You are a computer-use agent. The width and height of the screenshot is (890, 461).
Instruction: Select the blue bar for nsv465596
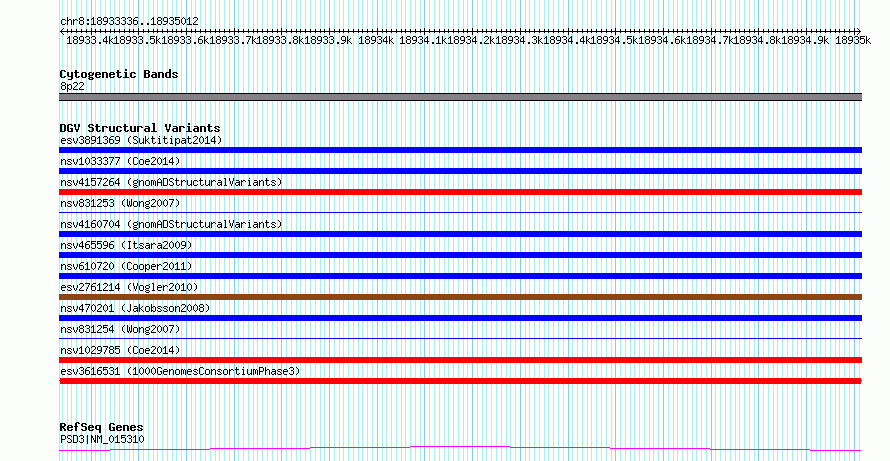pyautogui.click(x=460, y=255)
